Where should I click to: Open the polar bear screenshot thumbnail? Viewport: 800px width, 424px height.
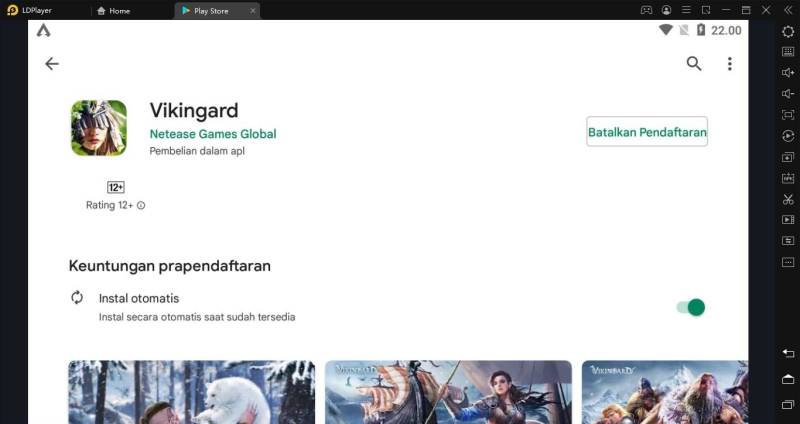(x=192, y=392)
